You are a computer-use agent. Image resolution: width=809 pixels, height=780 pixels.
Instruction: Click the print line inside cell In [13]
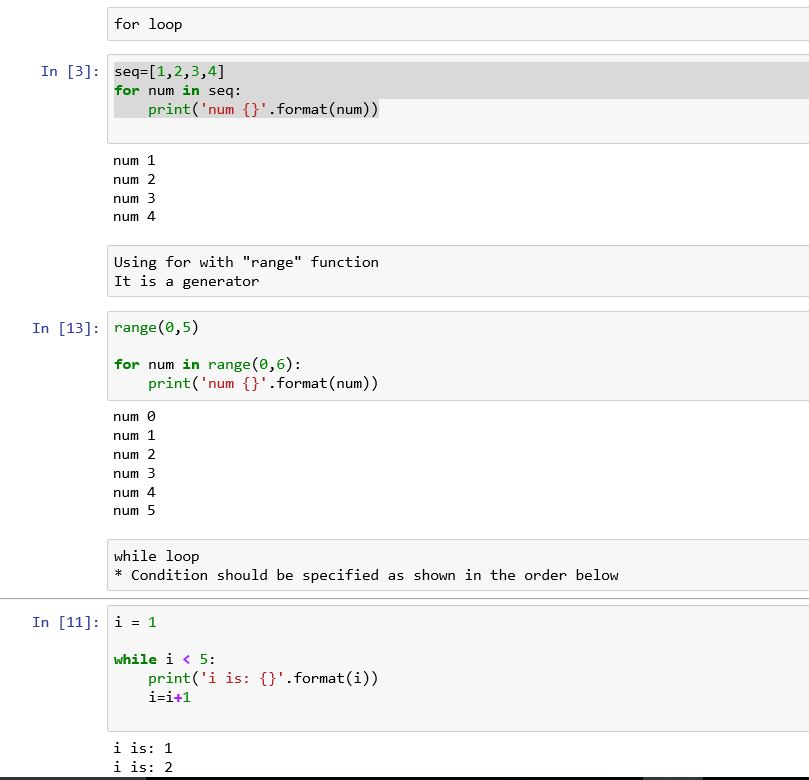coord(263,383)
